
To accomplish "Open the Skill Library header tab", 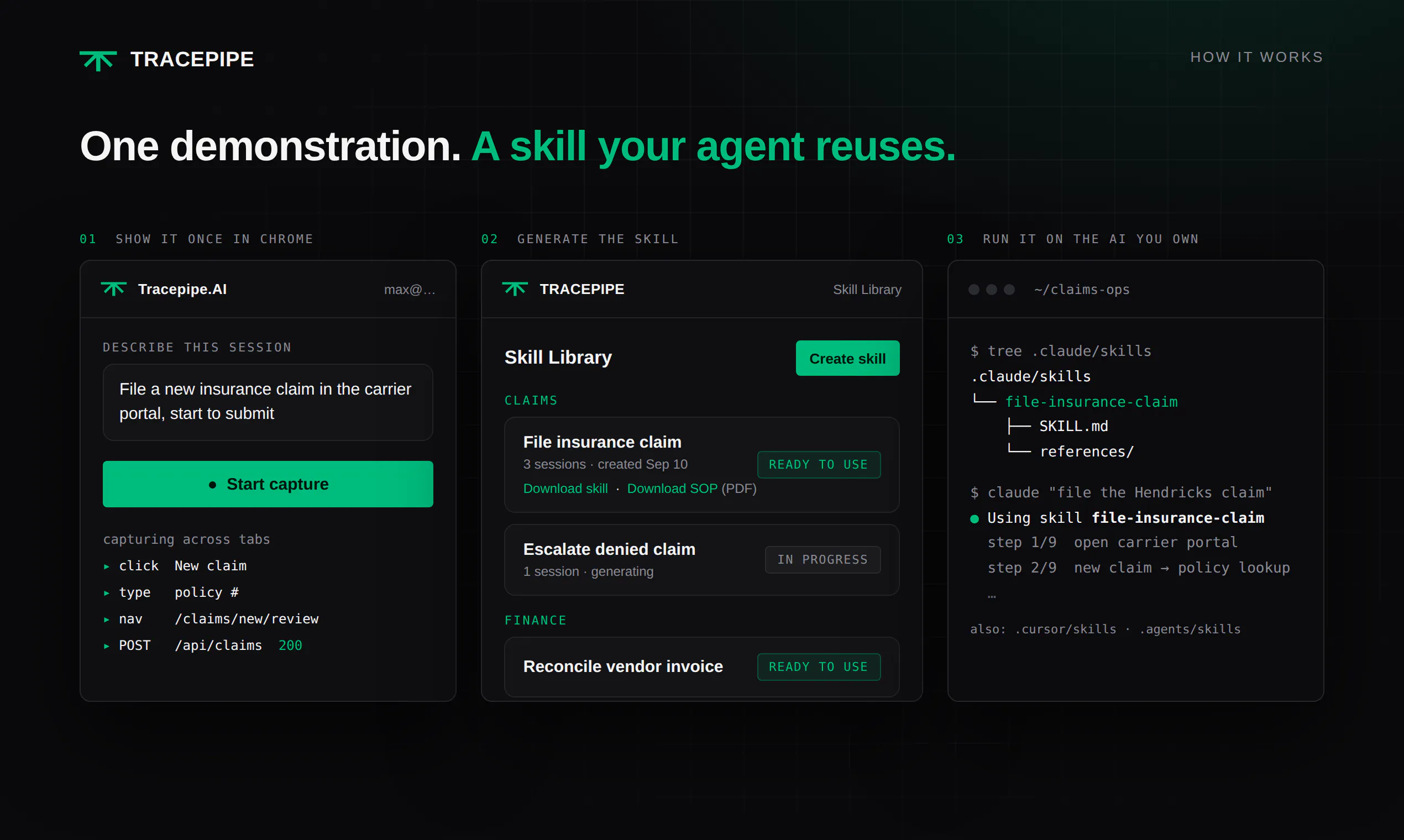I will [x=867, y=289].
